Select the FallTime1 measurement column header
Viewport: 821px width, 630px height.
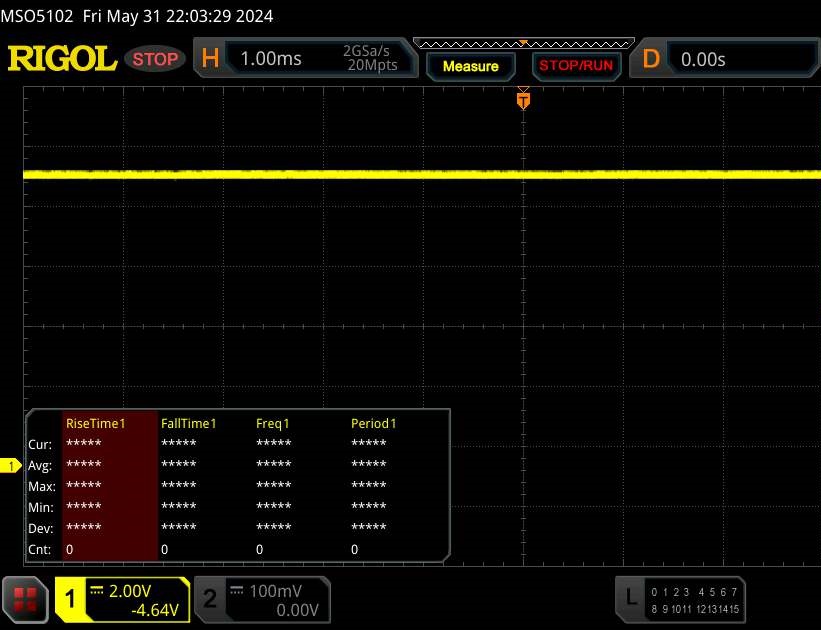pos(188,423)
